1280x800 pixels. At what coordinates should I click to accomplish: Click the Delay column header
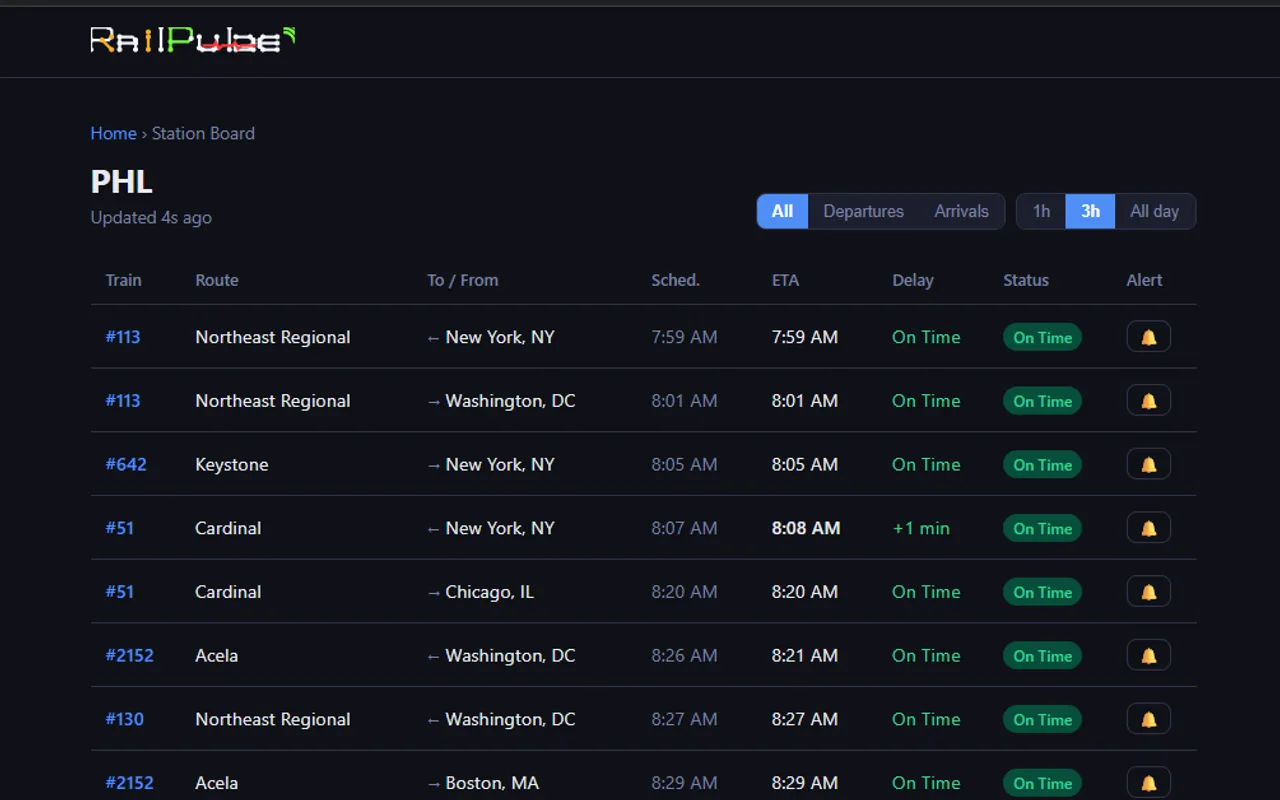pyautogui.click(x=912, y=280)
